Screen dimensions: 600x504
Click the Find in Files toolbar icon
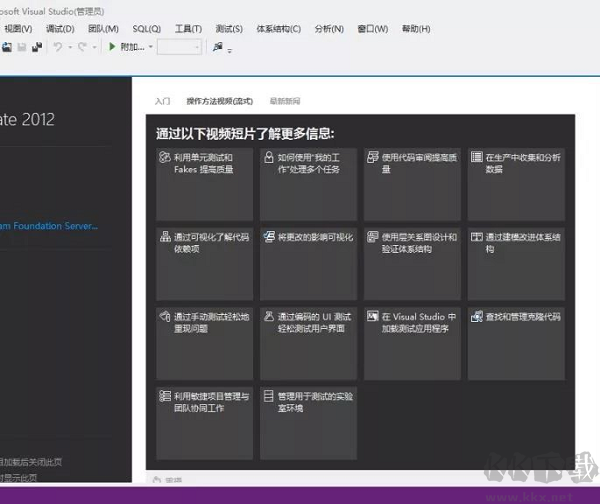[x=218, y=47]
